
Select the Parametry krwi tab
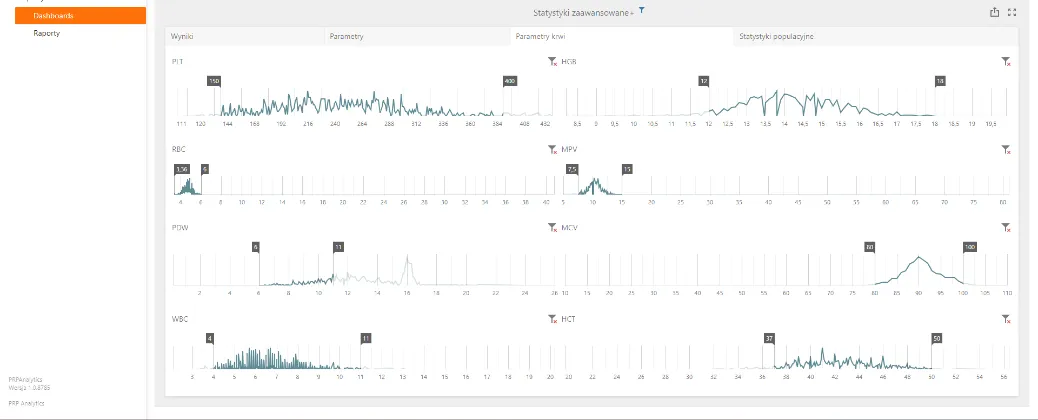(621, 36)
